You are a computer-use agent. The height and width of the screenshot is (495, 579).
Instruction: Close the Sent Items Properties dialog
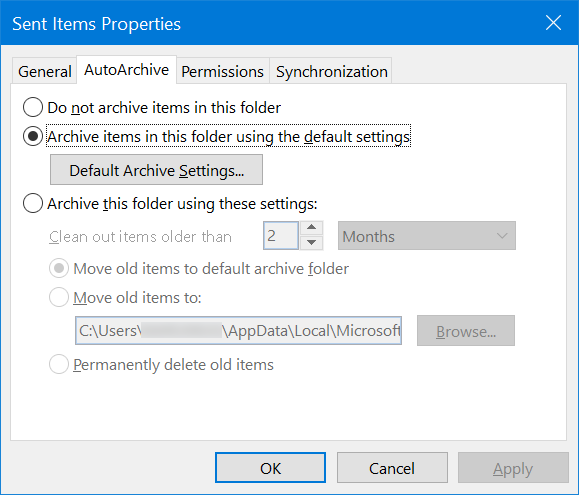(553, 23)
